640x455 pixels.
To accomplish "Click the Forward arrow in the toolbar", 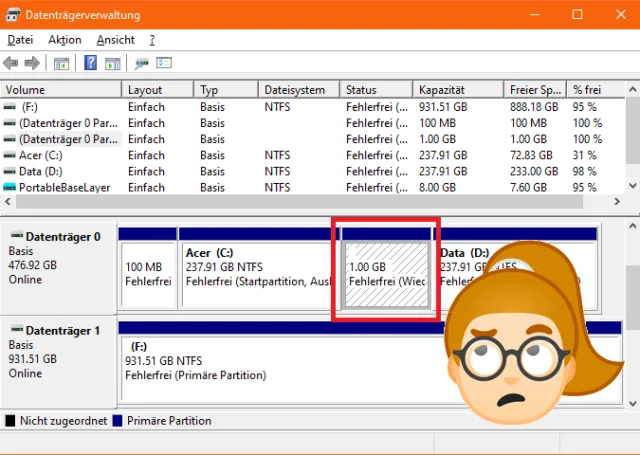I will 32,63.
